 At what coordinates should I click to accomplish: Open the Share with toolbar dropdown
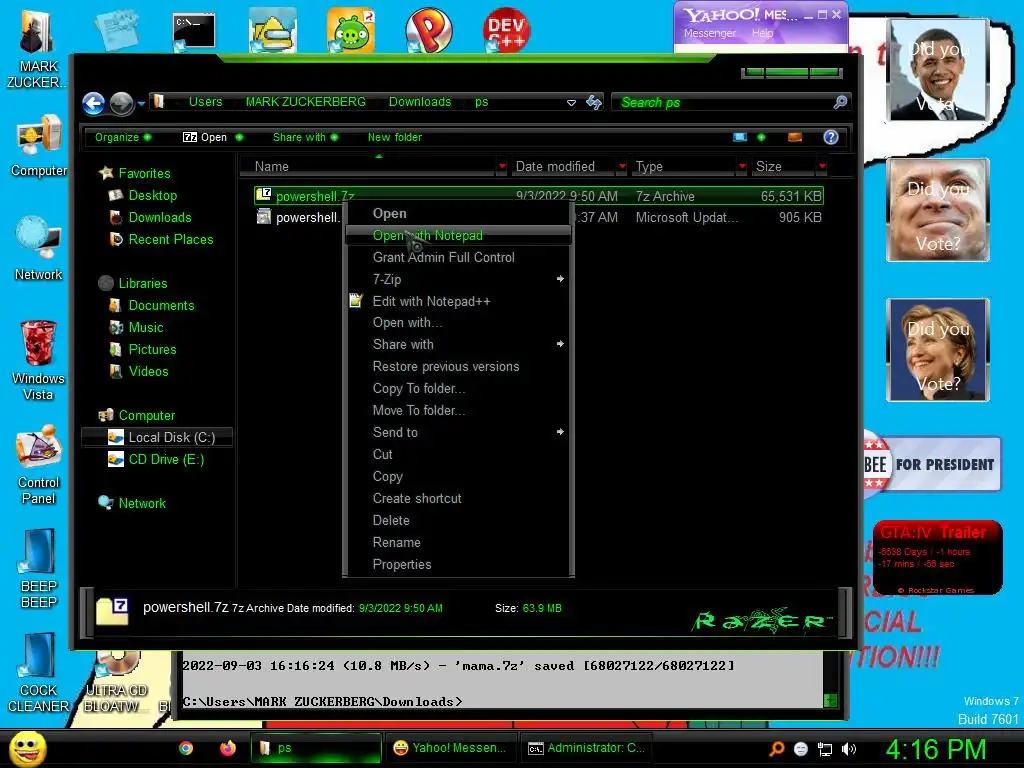click(306, 137)
